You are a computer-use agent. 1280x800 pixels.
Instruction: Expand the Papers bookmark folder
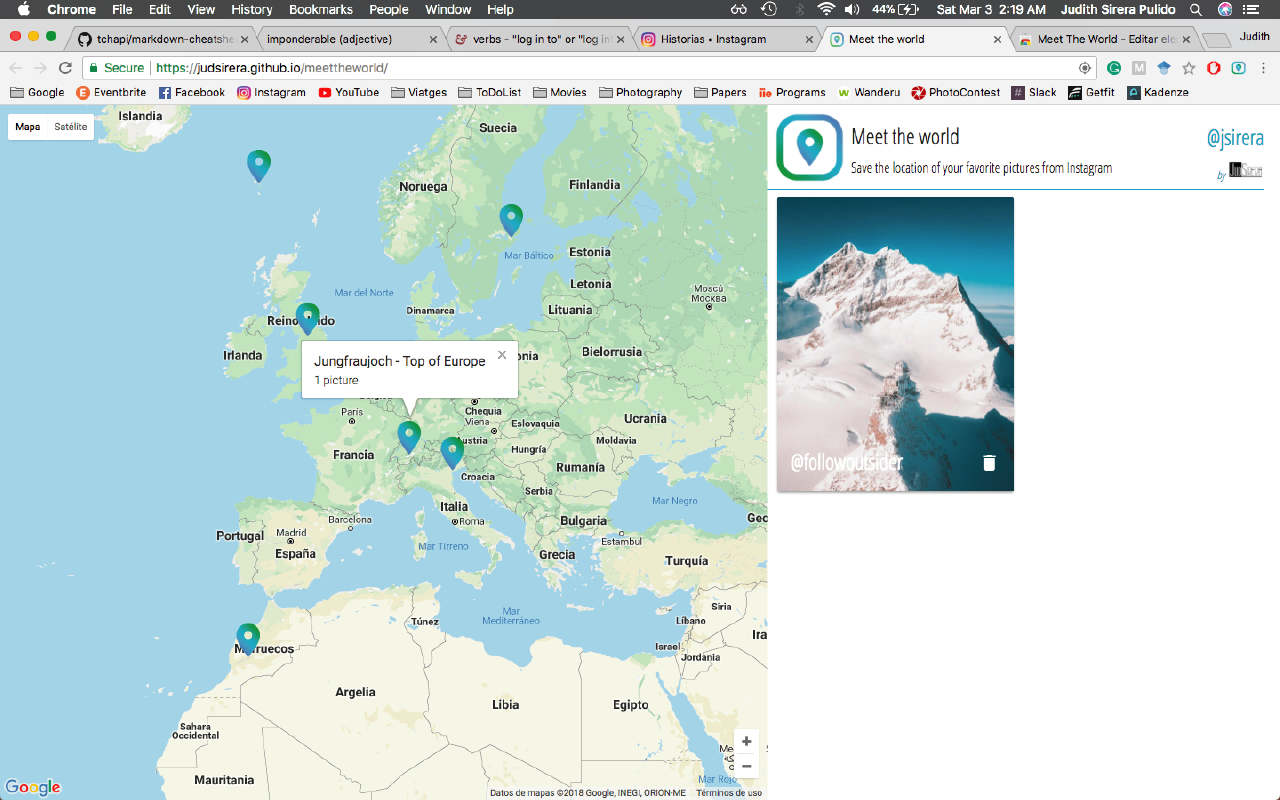click(720, 92)
